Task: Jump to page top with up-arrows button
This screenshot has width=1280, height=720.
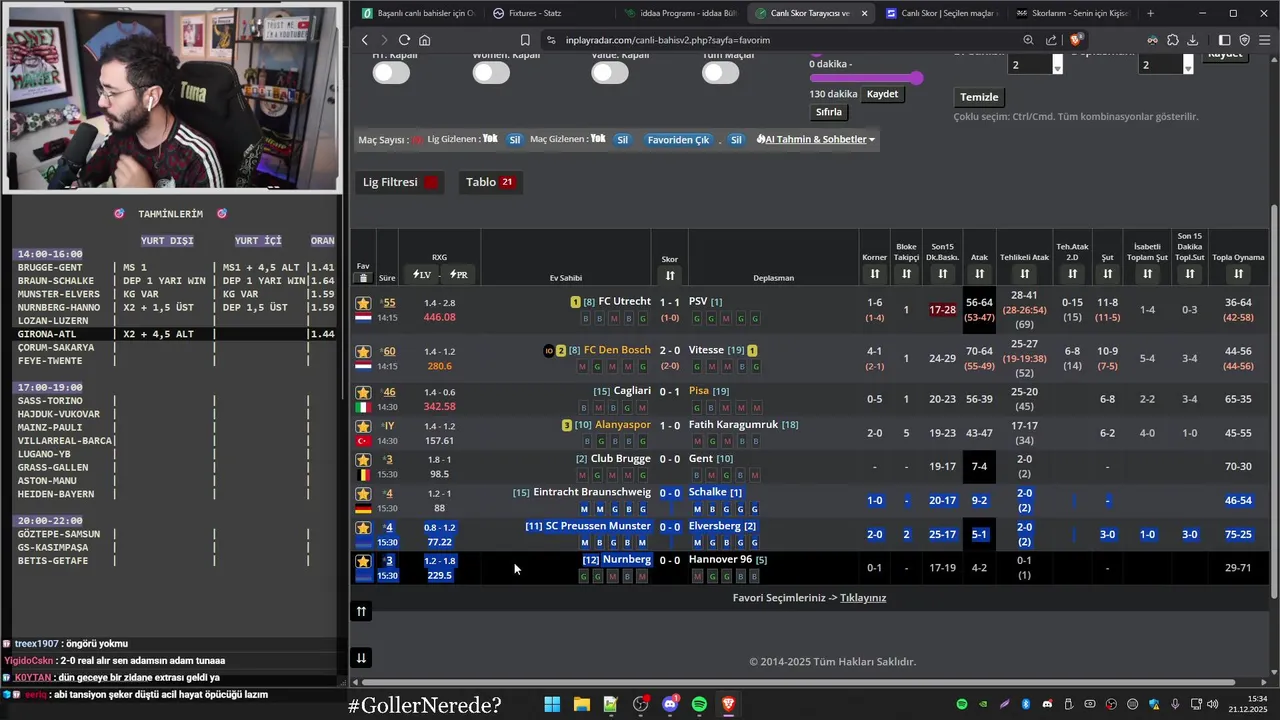Action: (361, 611)
